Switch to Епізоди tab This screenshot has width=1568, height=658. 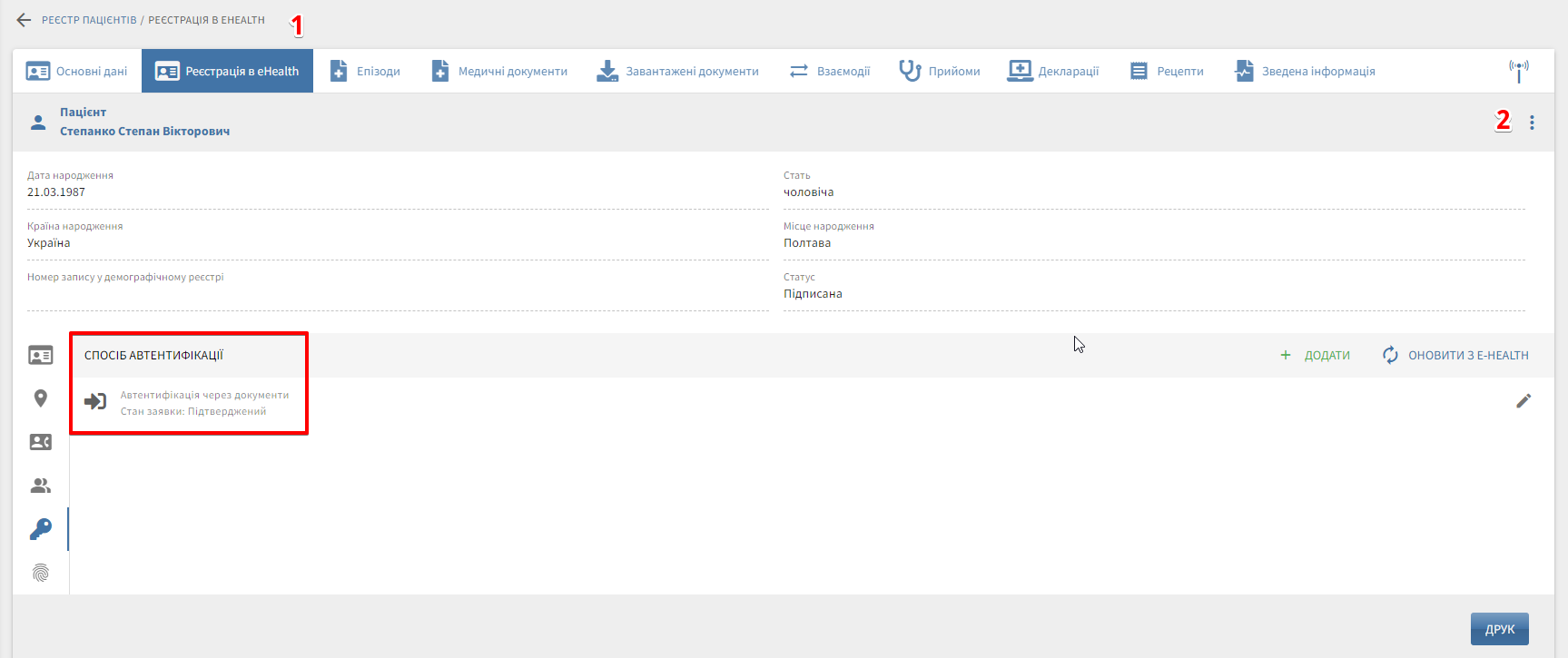click(365, 72)
